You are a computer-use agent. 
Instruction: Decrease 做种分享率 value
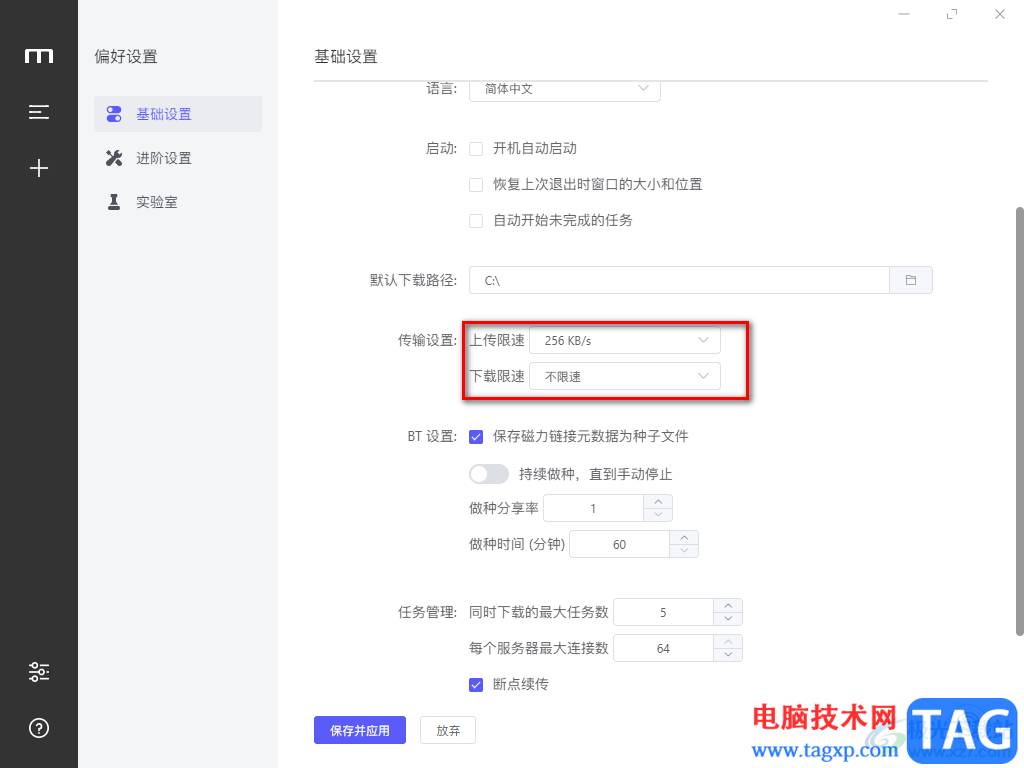pos(658,515)
